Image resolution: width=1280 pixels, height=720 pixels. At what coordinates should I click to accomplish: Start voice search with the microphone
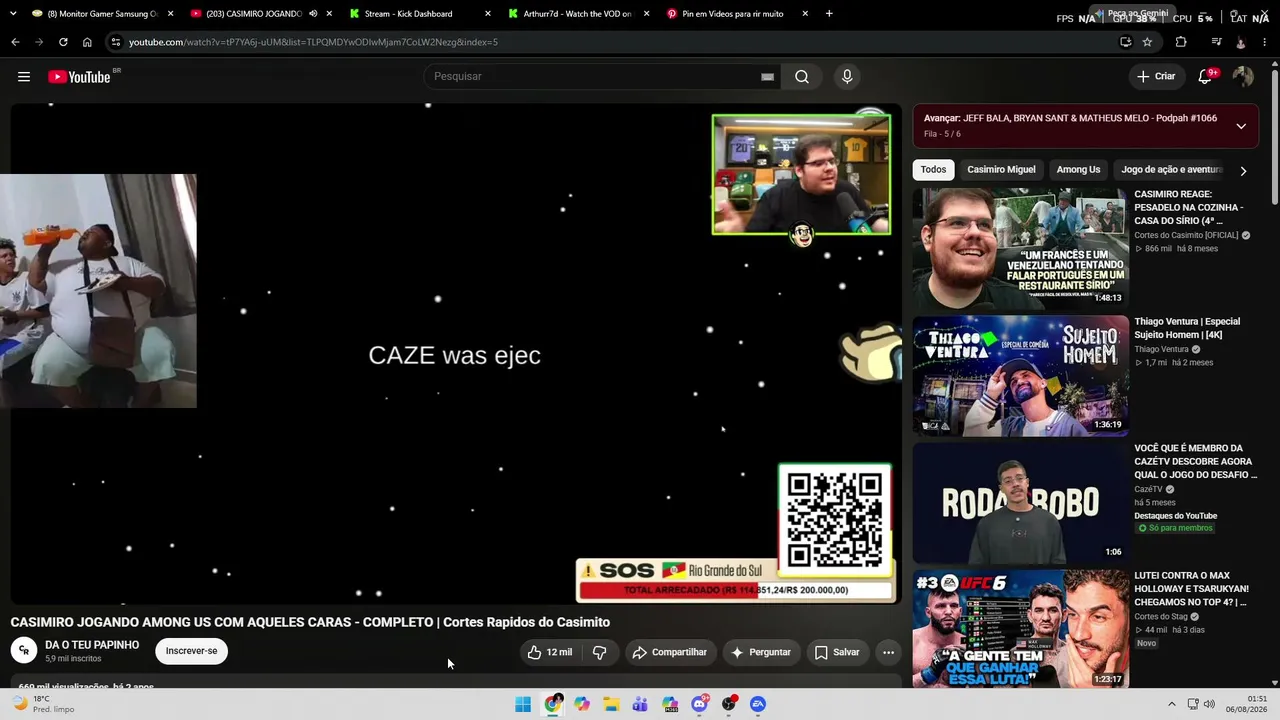click(847, 77)
